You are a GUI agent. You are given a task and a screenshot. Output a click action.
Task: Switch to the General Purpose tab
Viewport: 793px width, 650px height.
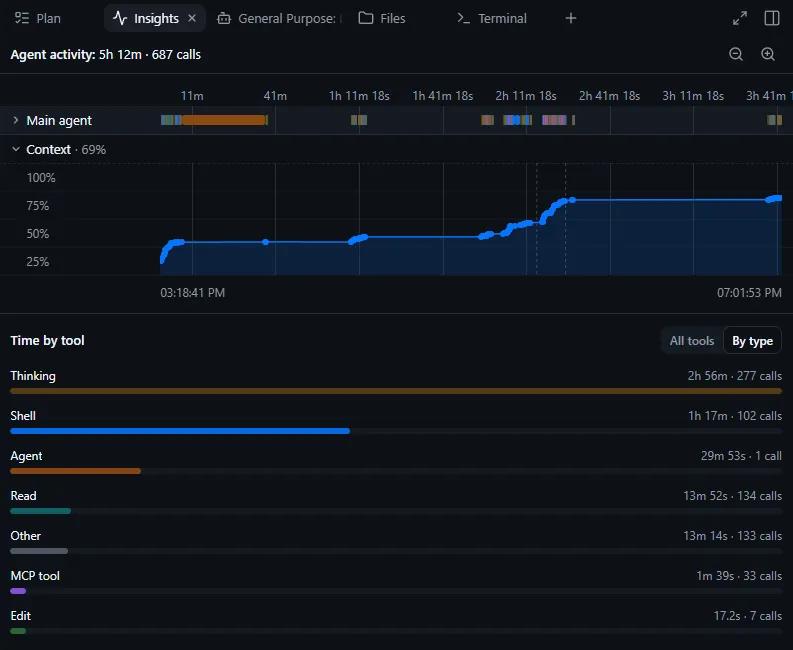(279, 19)
